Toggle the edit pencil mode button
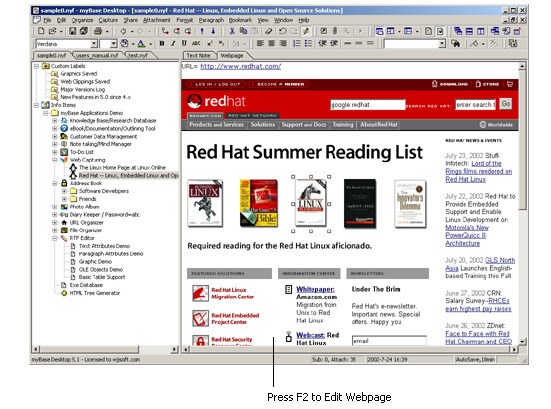The width and height of the screenshot is (551, 409). click(x=306, y=31)
